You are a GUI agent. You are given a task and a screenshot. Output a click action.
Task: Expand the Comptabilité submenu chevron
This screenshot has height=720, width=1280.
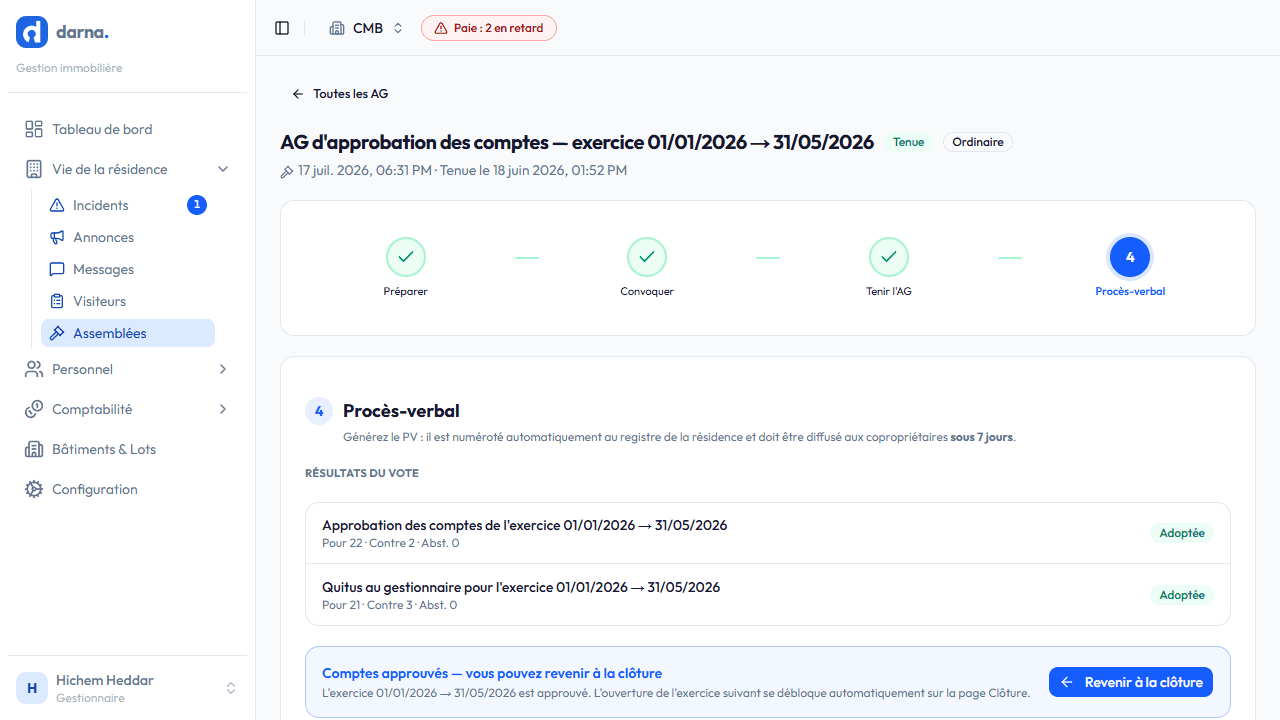coord(223,409)
